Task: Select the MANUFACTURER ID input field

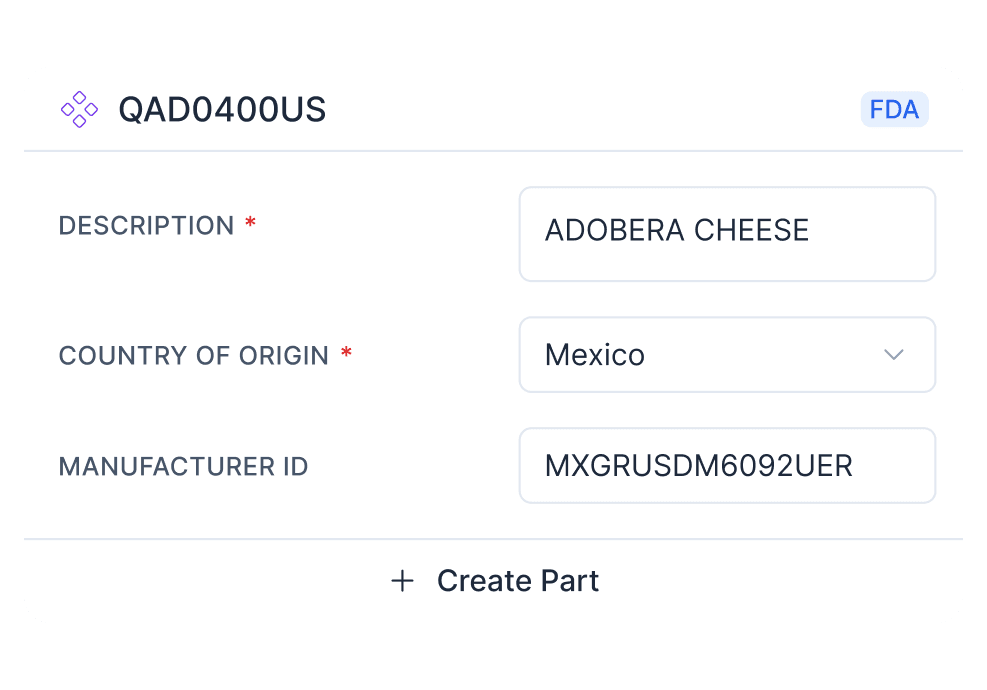Action: point(727,465)
